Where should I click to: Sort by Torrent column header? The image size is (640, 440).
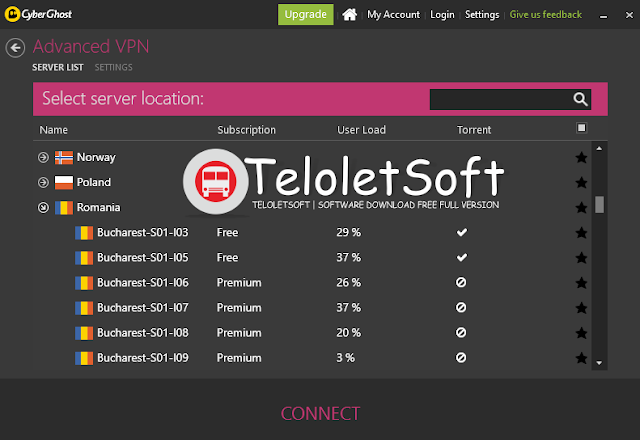tap(473, 130)
